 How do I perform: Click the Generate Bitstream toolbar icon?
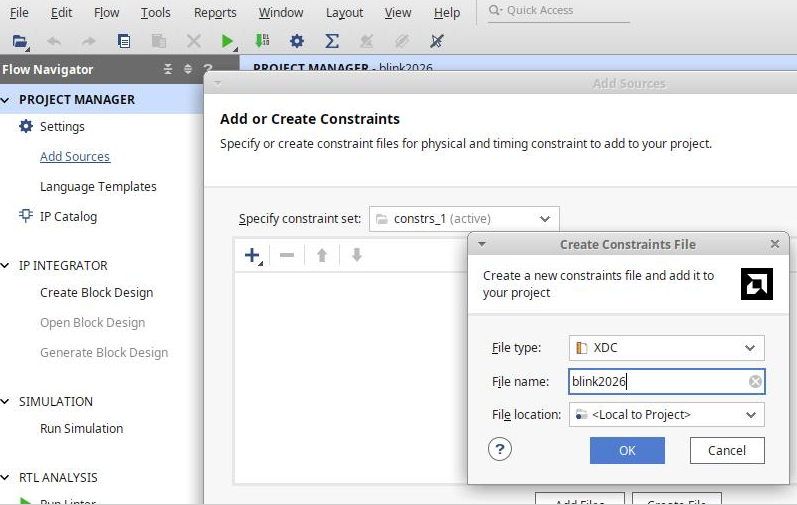[262, 41]
